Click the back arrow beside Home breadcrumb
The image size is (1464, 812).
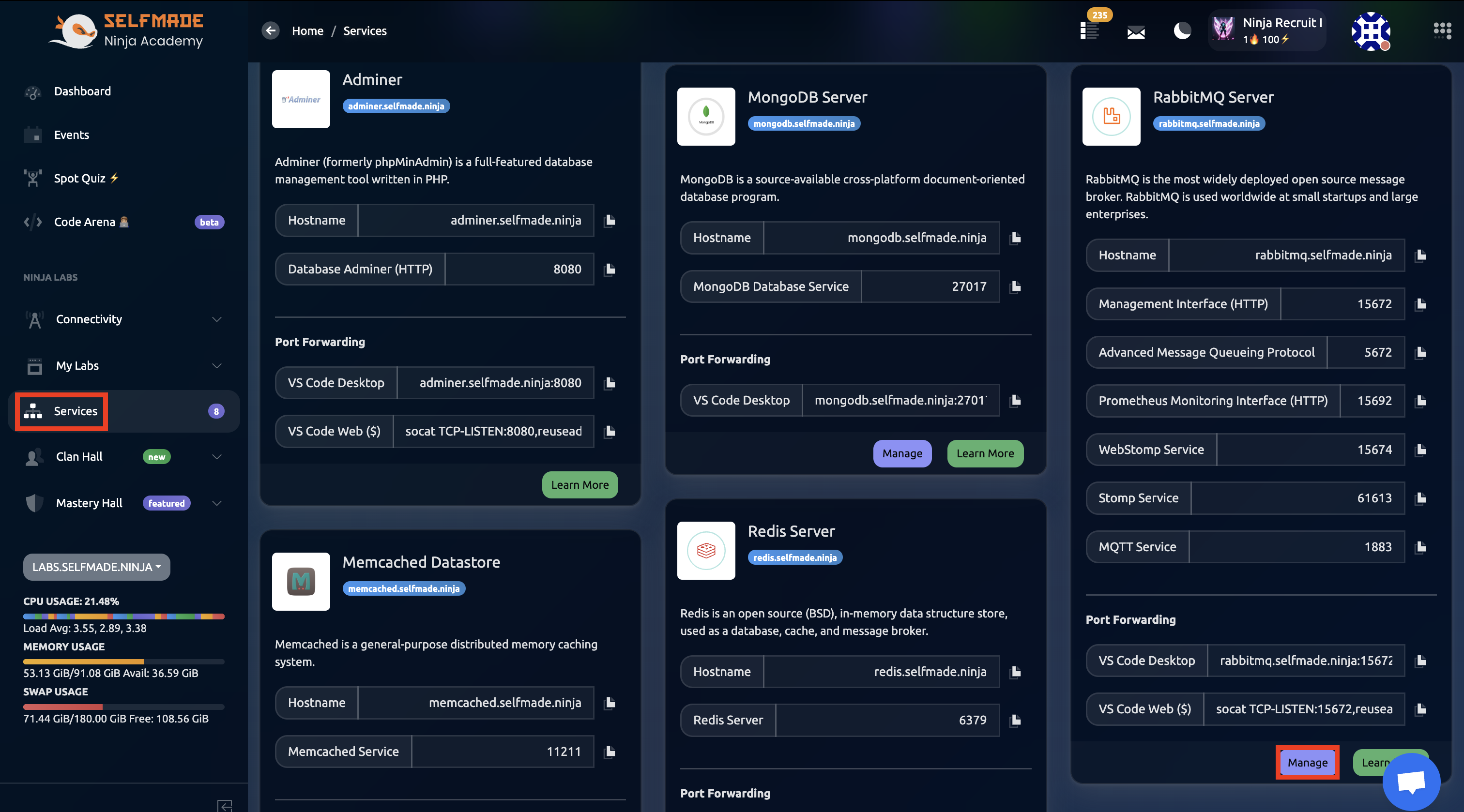click(x=271, y=30)
